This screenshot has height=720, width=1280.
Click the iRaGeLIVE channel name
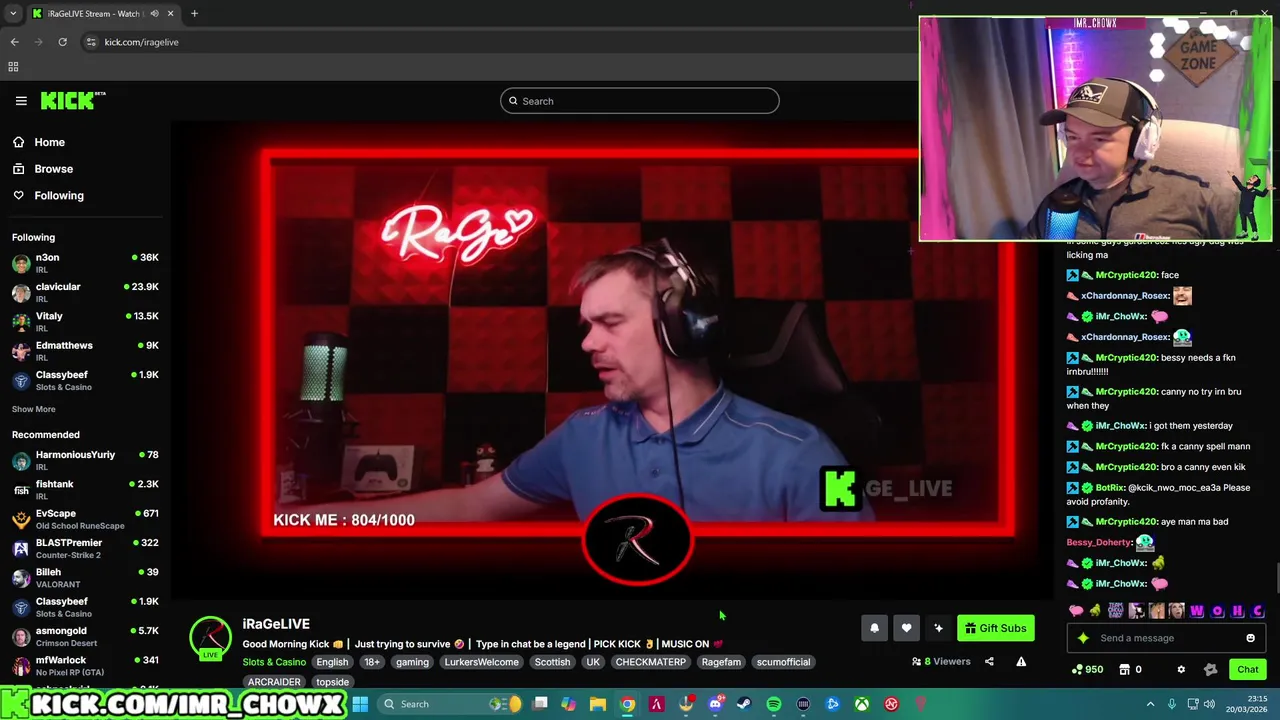click(x=276, y=624)
